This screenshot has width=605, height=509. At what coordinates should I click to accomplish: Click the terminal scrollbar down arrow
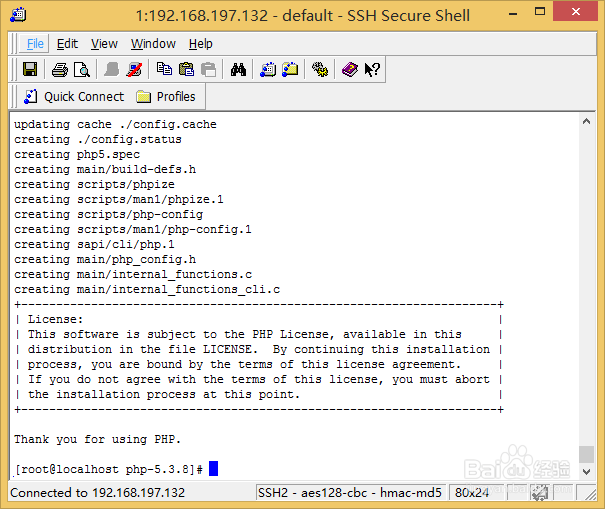pos(586,472)
